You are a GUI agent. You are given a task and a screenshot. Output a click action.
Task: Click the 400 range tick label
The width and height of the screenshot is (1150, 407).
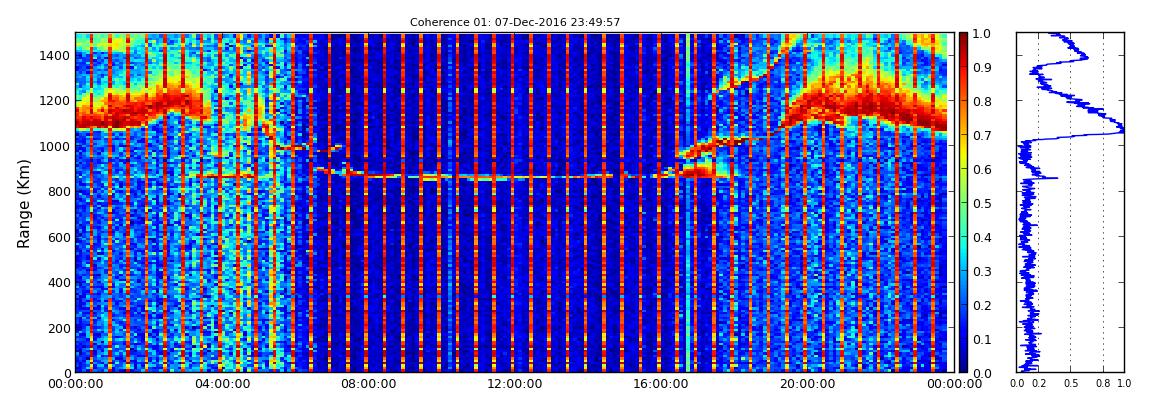(59, 282)
